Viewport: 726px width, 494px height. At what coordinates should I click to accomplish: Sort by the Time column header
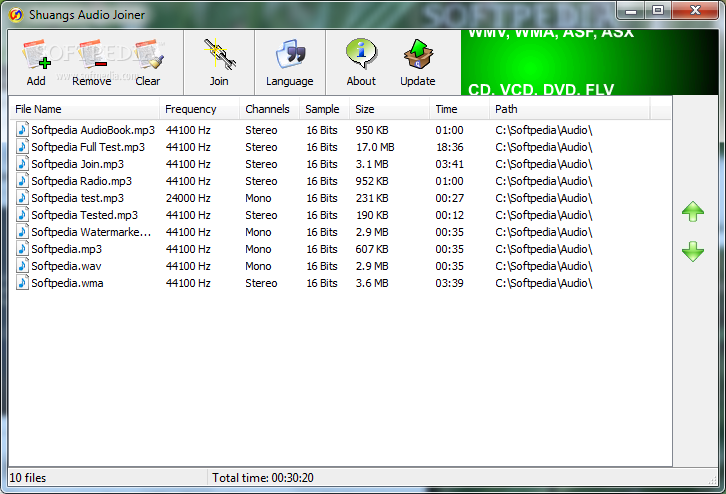(459, 109)
